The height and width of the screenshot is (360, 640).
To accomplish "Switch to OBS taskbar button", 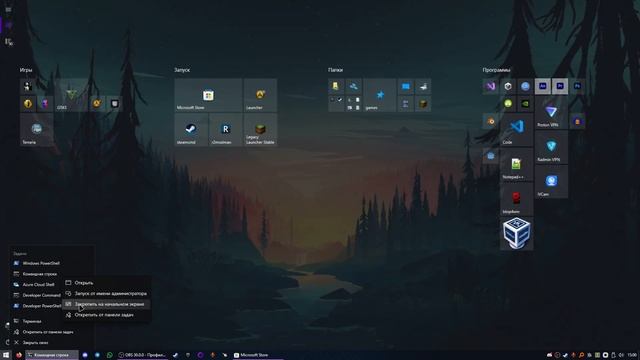I will pos(142,355).
